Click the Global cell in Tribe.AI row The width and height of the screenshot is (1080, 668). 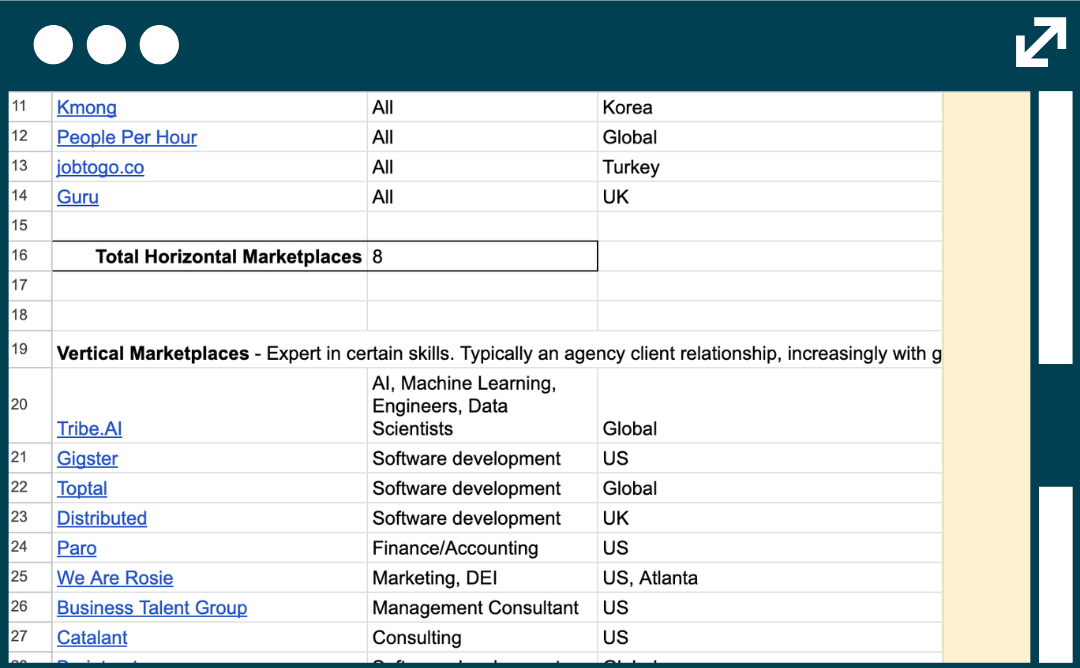click(769, 406)
